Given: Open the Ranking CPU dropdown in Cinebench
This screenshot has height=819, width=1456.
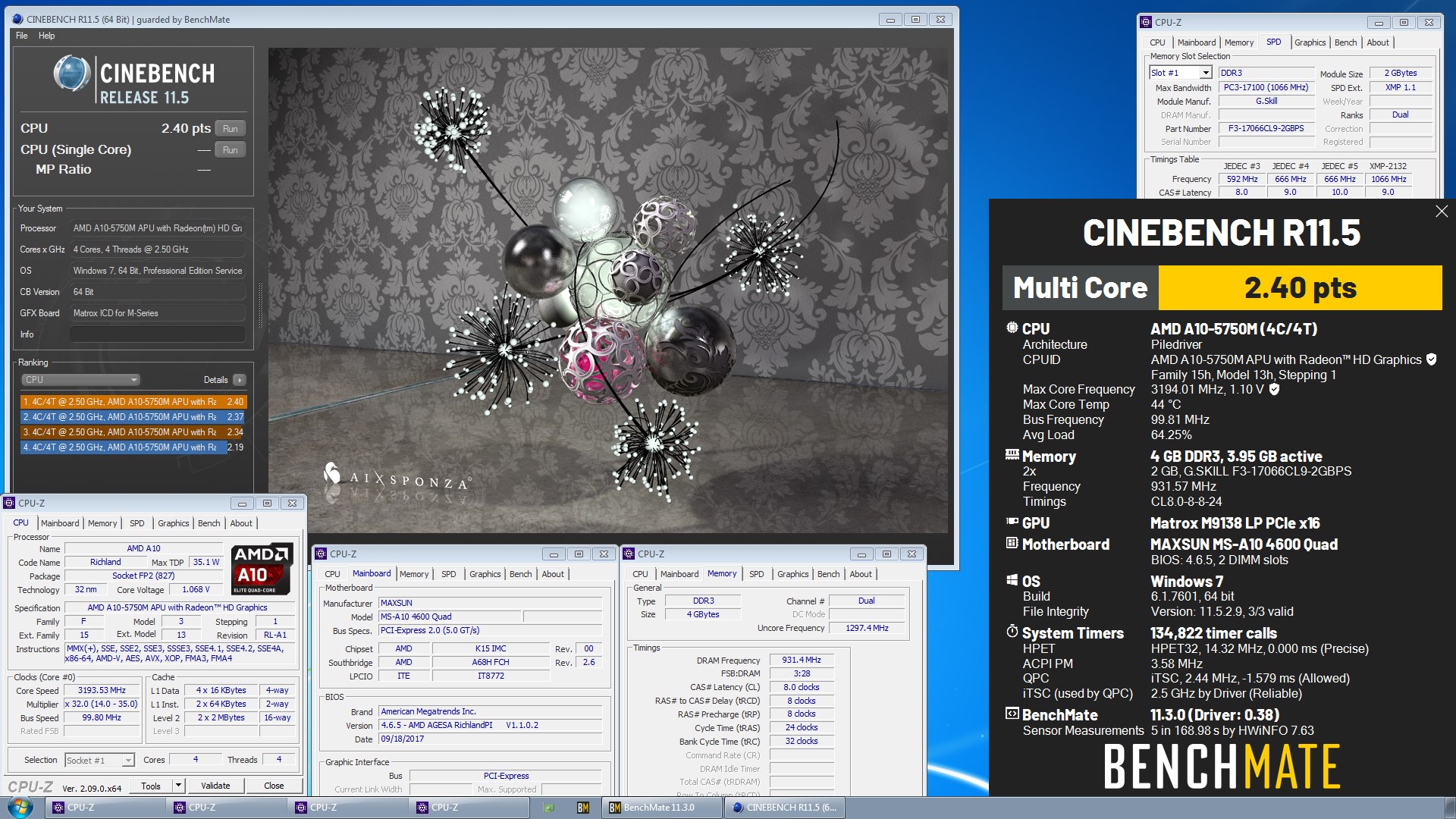Looking at the screenshot, I should pos(81,380).
